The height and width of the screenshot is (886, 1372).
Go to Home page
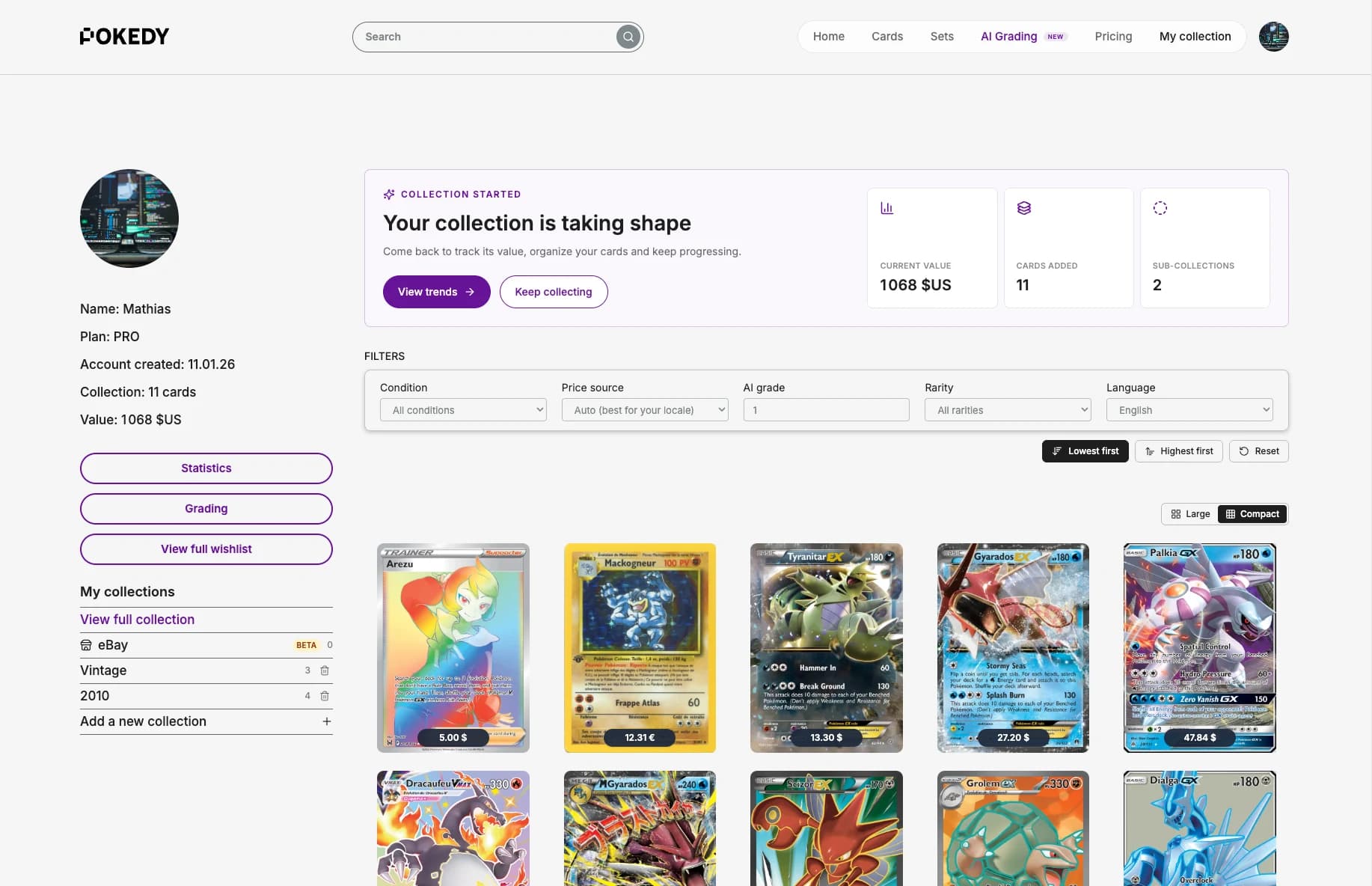coord(829,37)
